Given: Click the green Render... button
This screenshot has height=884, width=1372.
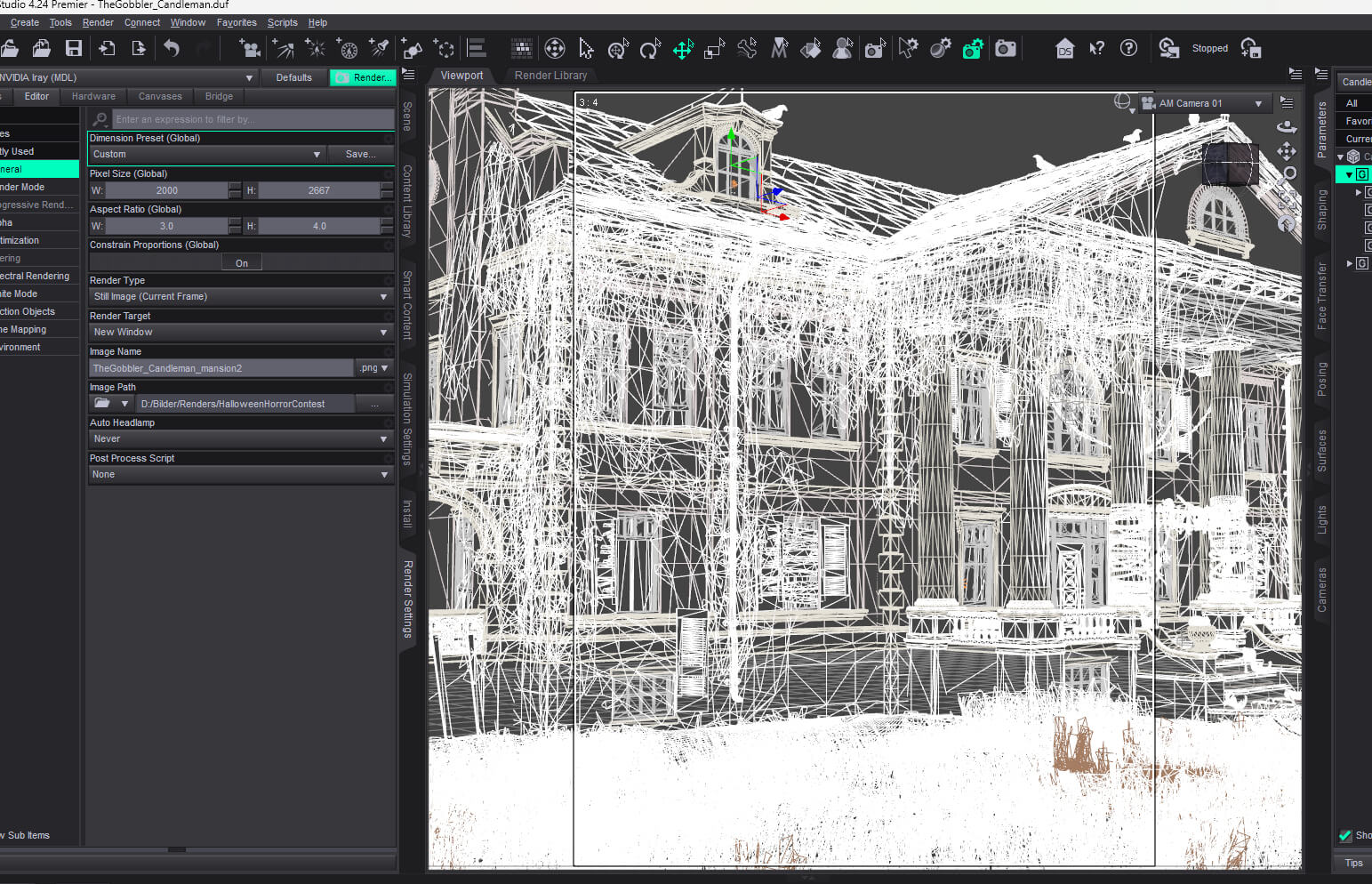Looking at the screenshot, I should pyautogui.click(x=363, y=77).
